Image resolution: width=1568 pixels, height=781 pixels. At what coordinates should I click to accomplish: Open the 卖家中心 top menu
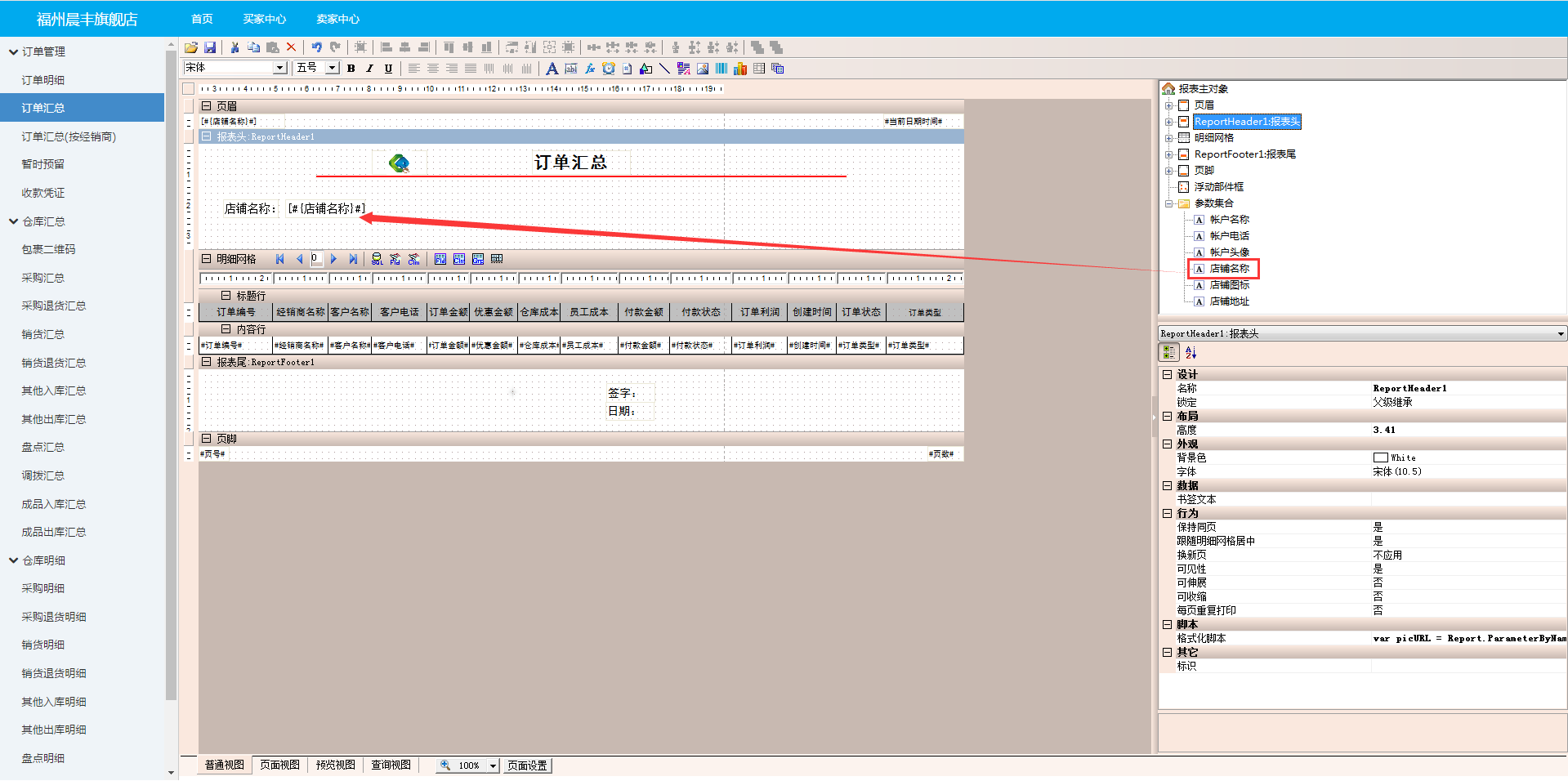pos(337,19)
